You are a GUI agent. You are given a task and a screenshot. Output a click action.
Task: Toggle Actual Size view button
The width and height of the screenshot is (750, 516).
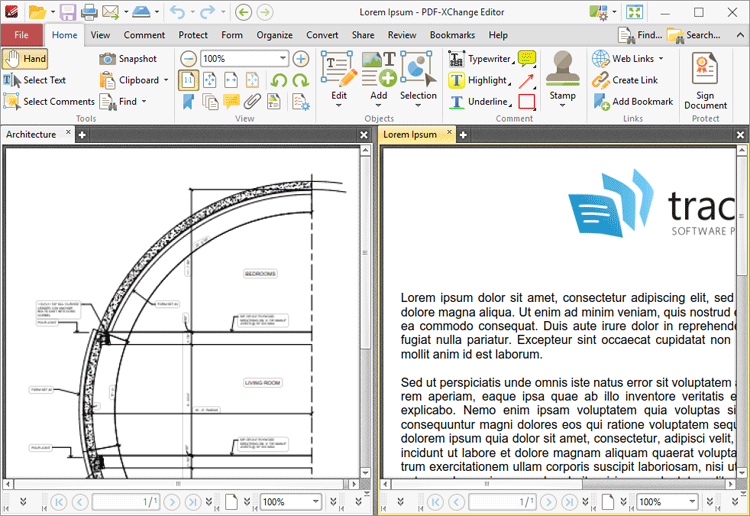[x=188, y=80]
